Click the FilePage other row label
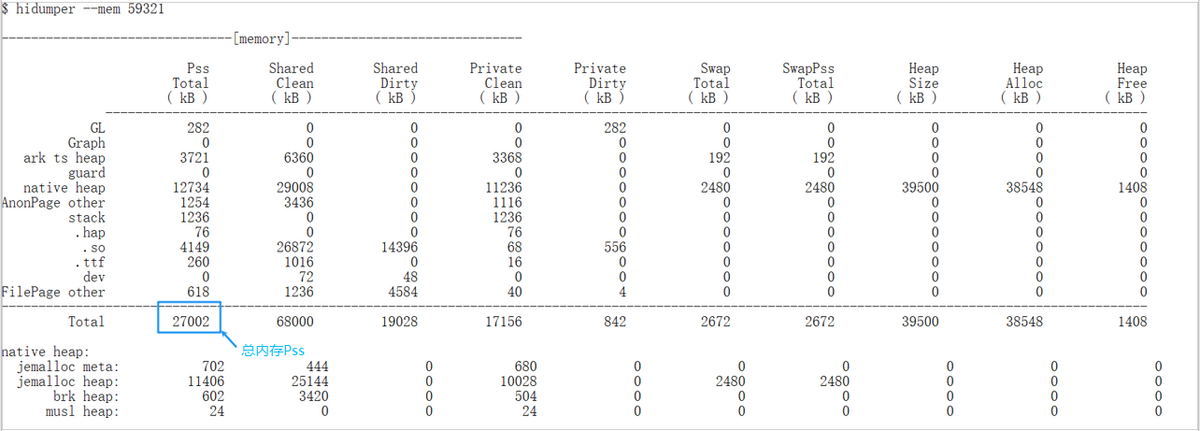 point(53,291)
